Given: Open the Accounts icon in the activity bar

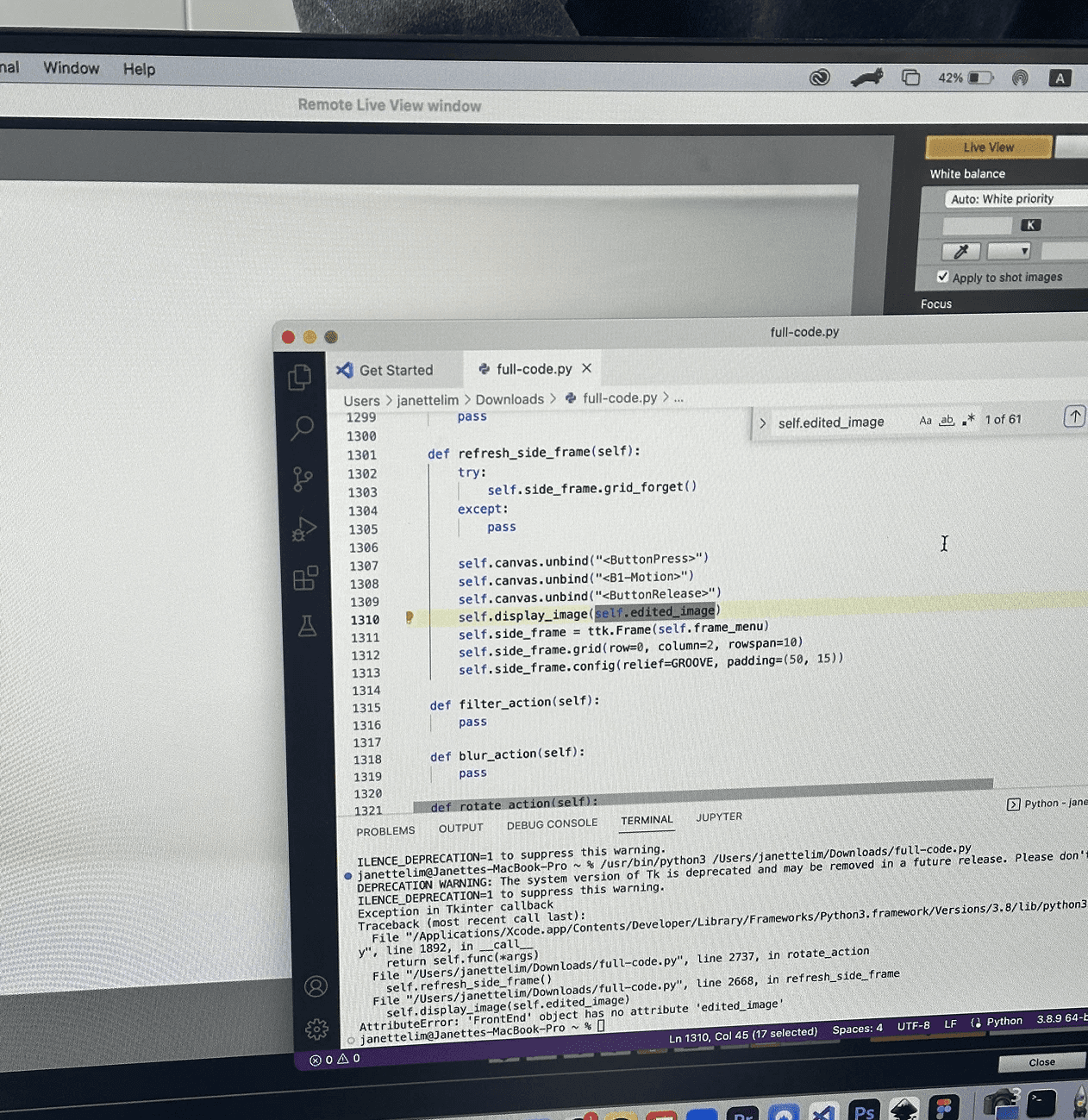Looking at the screenshot, I should [x=316, y=986].
